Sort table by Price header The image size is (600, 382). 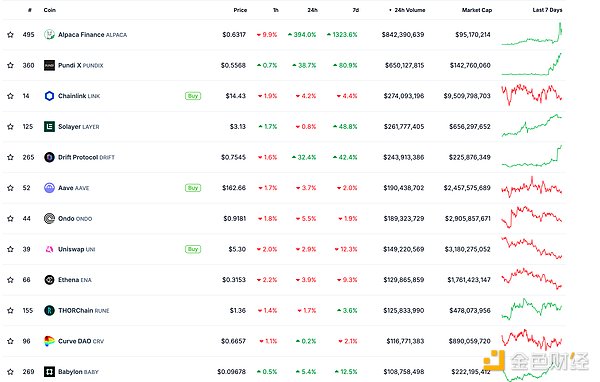point(240,10)
